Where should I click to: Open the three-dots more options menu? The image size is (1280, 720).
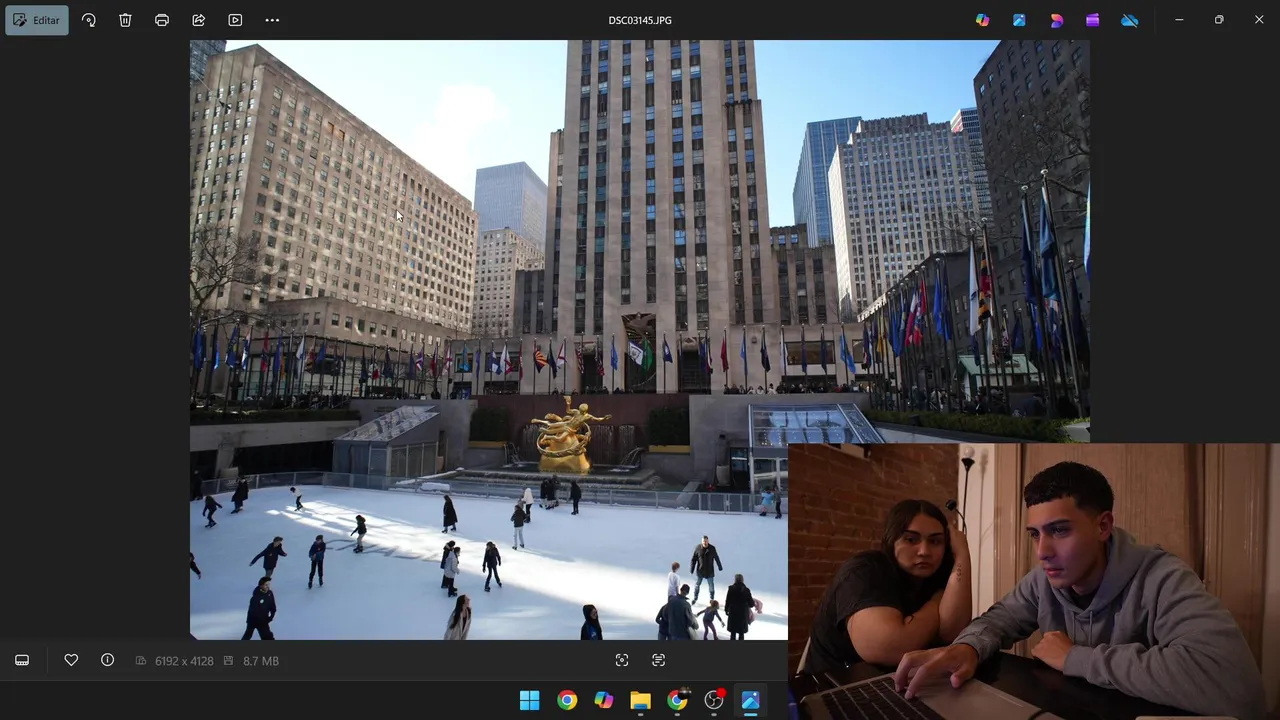click(x=272, y=20)
